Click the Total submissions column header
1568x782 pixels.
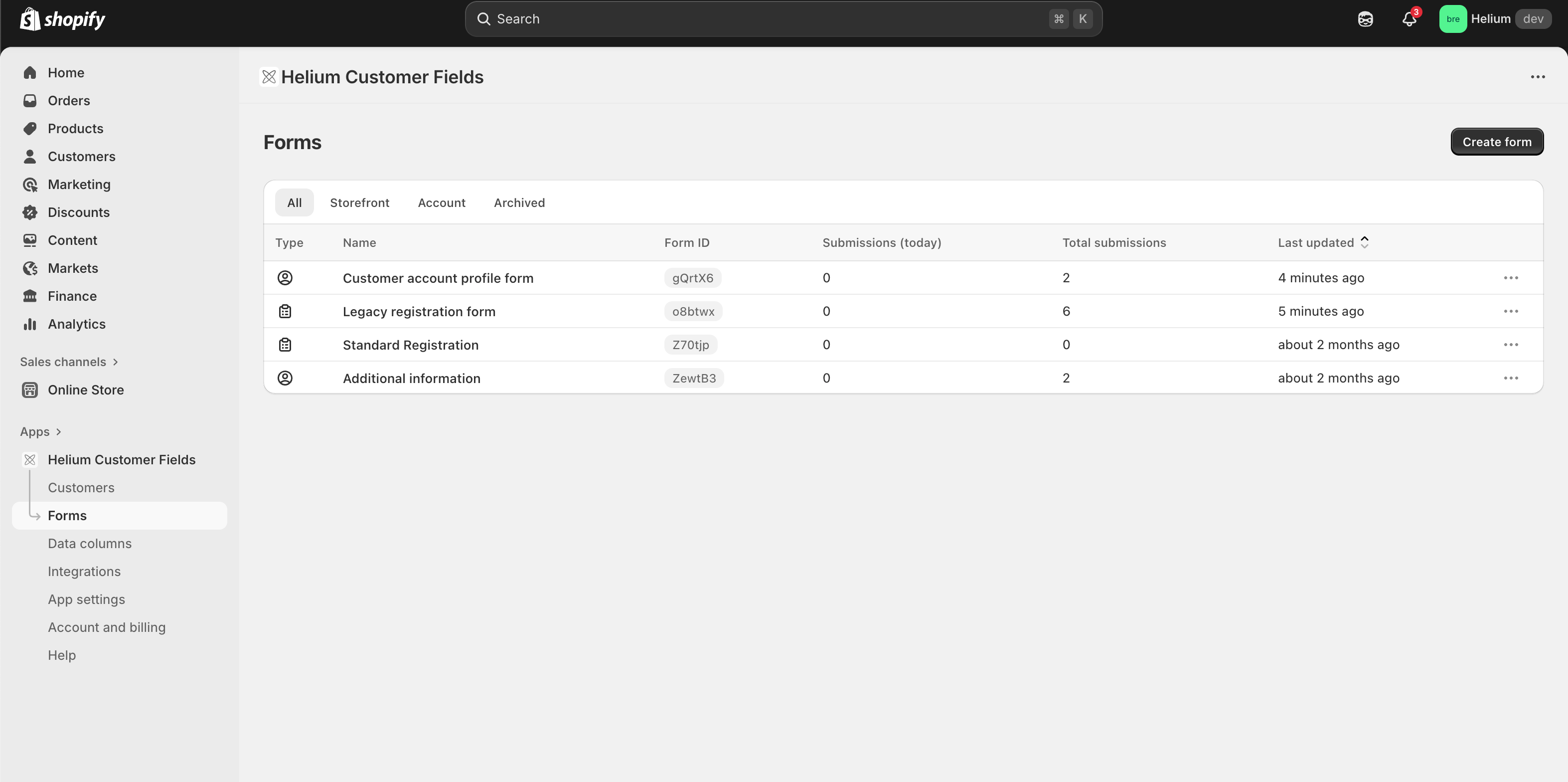pyautogui.click(x=1114, y=242)
